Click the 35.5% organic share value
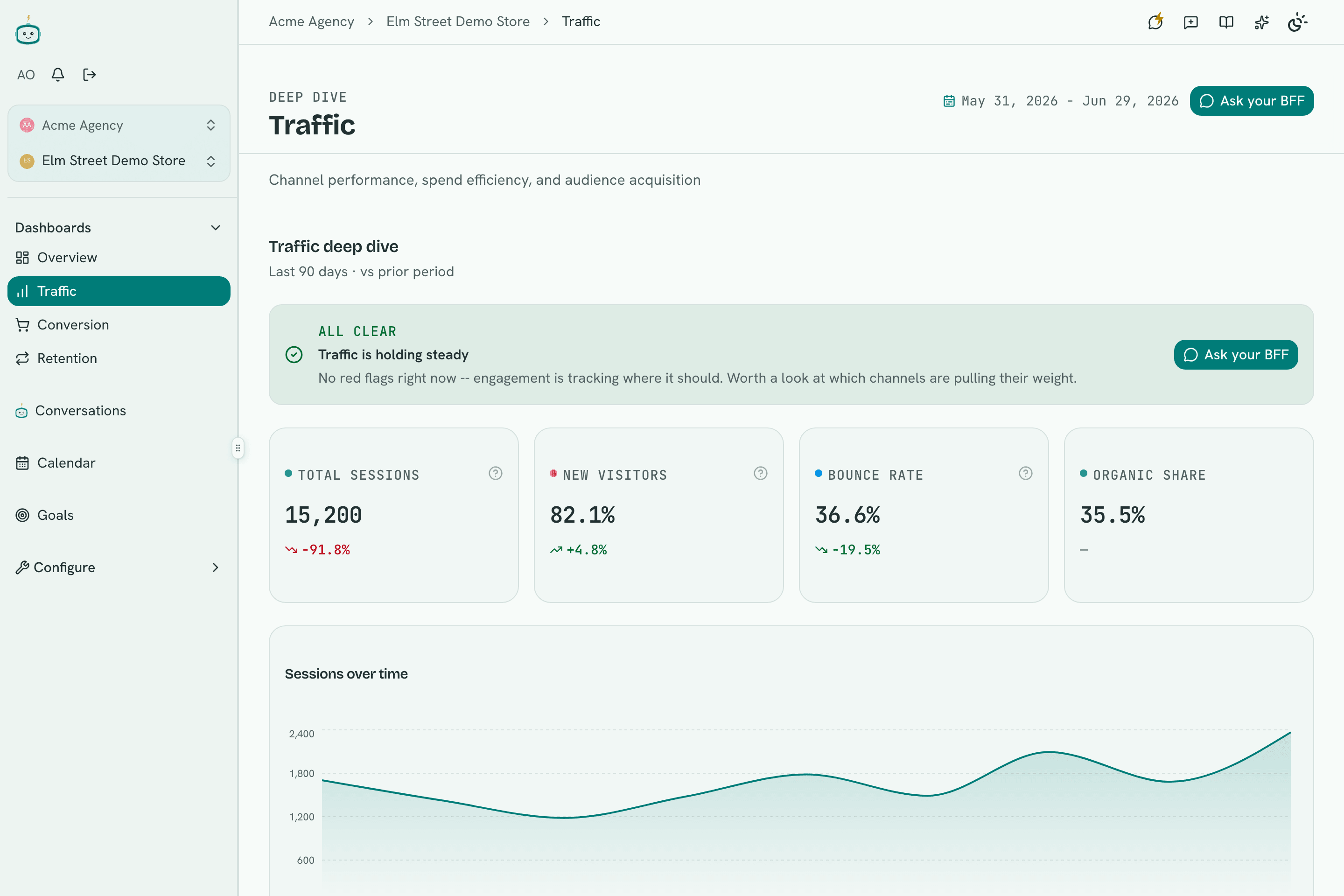 1113,515
